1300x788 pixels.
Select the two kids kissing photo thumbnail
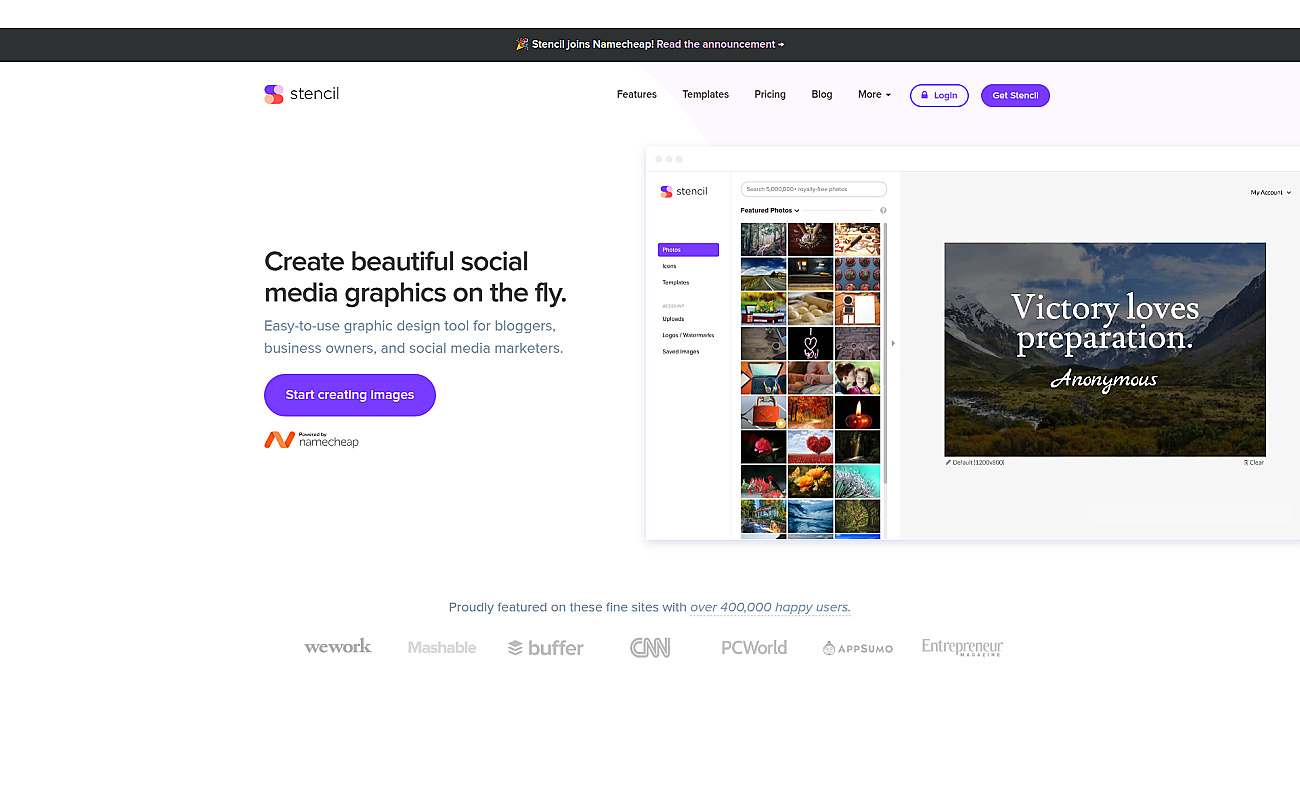[857, 378]
